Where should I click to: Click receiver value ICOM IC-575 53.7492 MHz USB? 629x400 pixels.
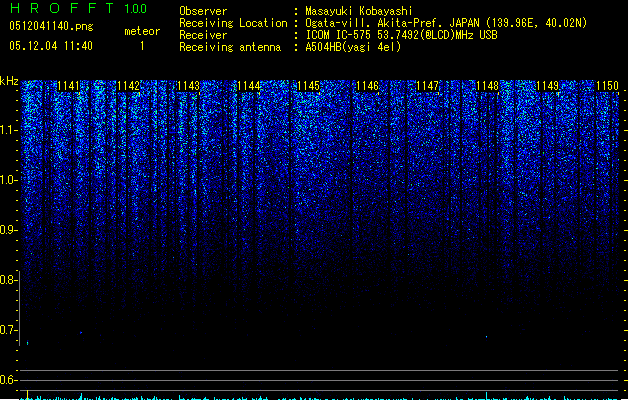coord(401,35)
